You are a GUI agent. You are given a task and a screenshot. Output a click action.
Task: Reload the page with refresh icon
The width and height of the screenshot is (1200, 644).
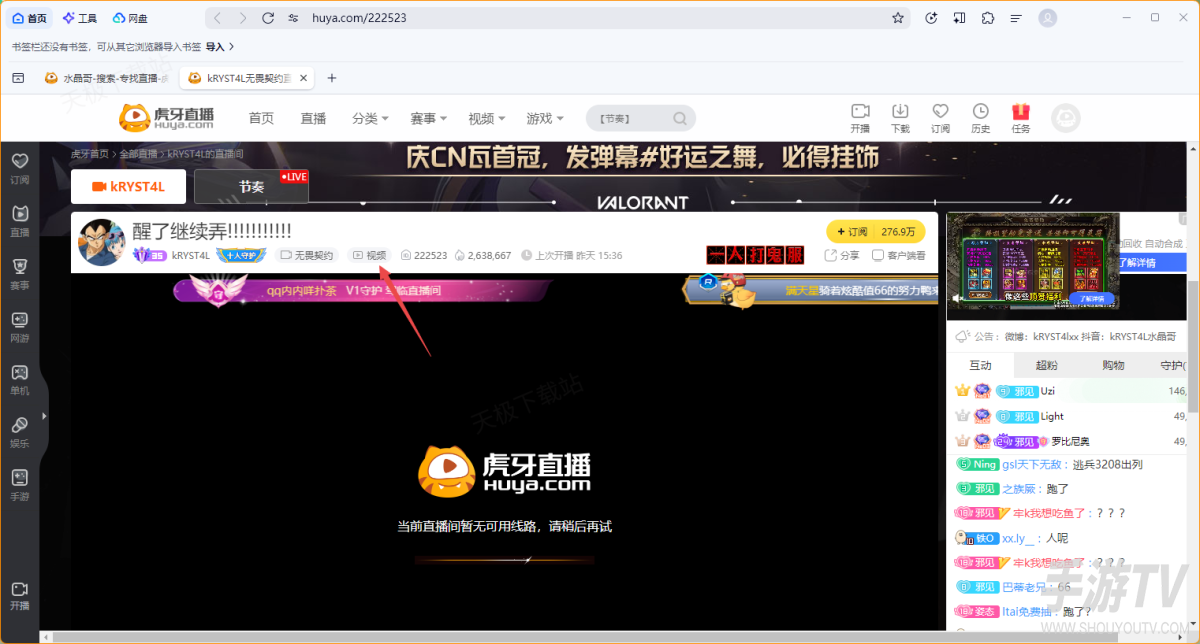[x=268, y=18]
